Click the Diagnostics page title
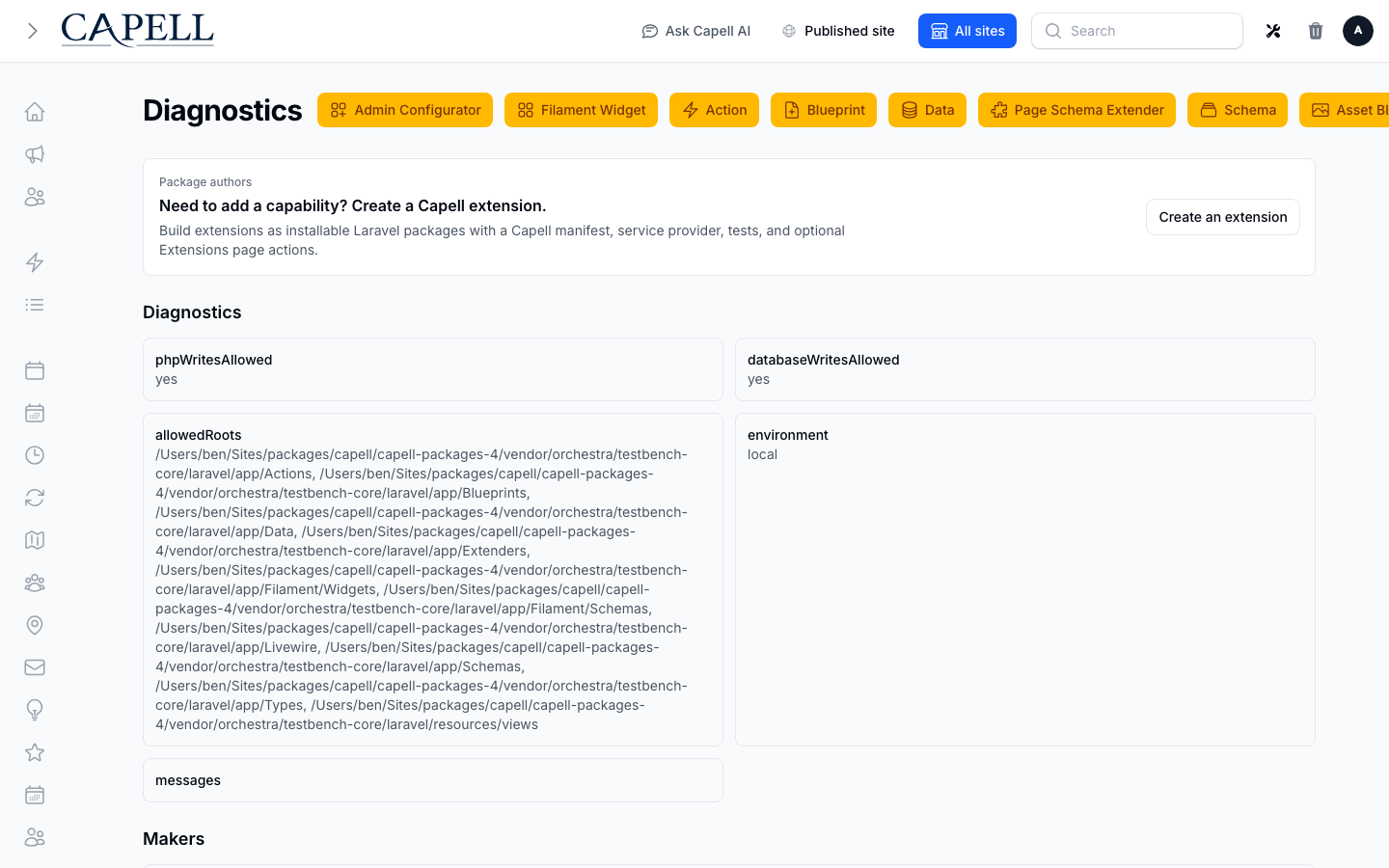 click(223, 110)
